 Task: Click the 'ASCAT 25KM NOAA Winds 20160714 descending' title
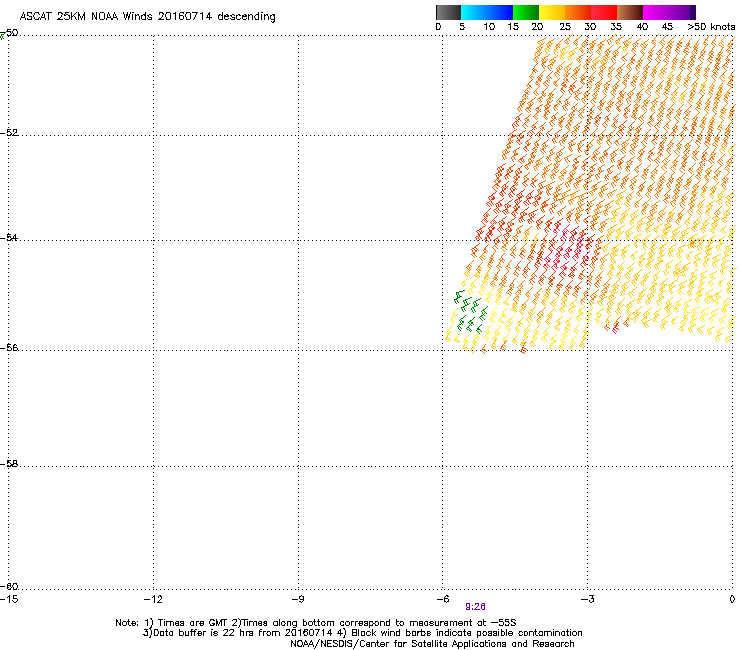point(147,17)
